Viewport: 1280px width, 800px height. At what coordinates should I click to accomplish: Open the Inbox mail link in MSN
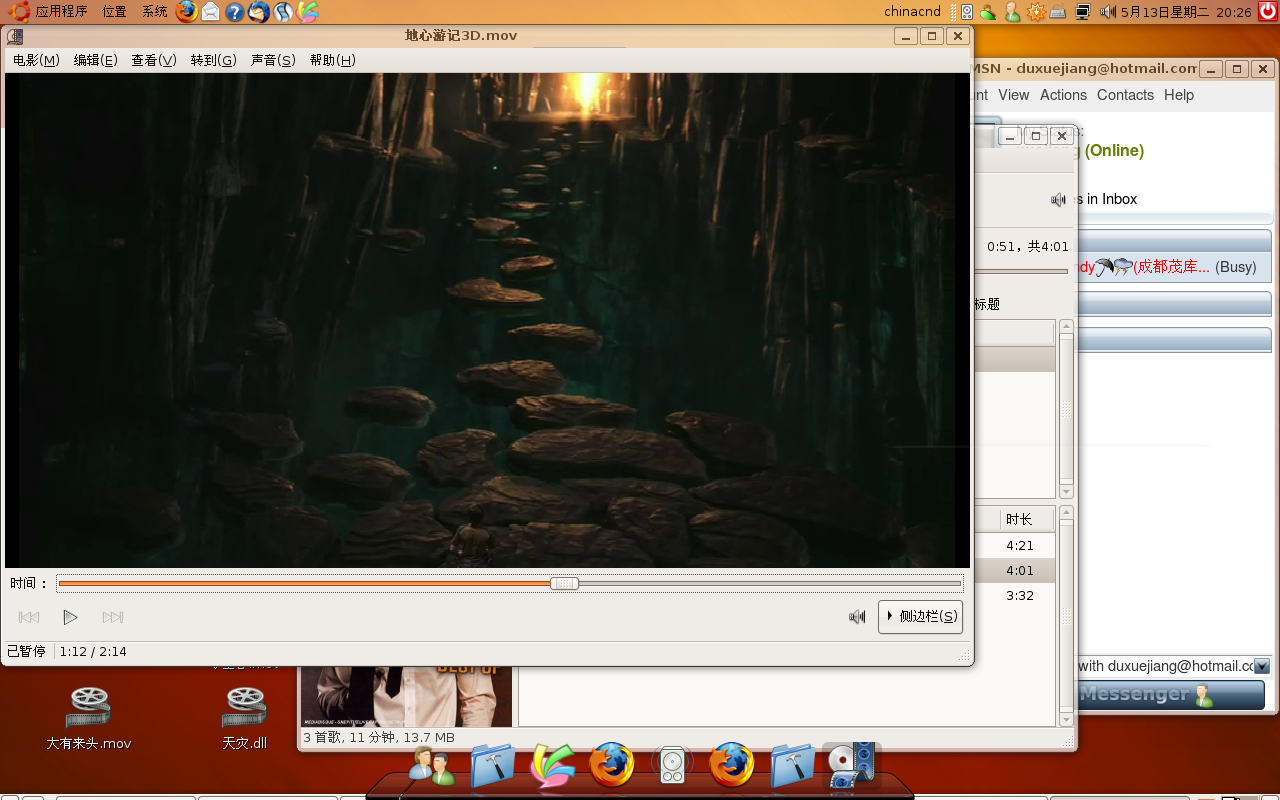(1106, 199)
